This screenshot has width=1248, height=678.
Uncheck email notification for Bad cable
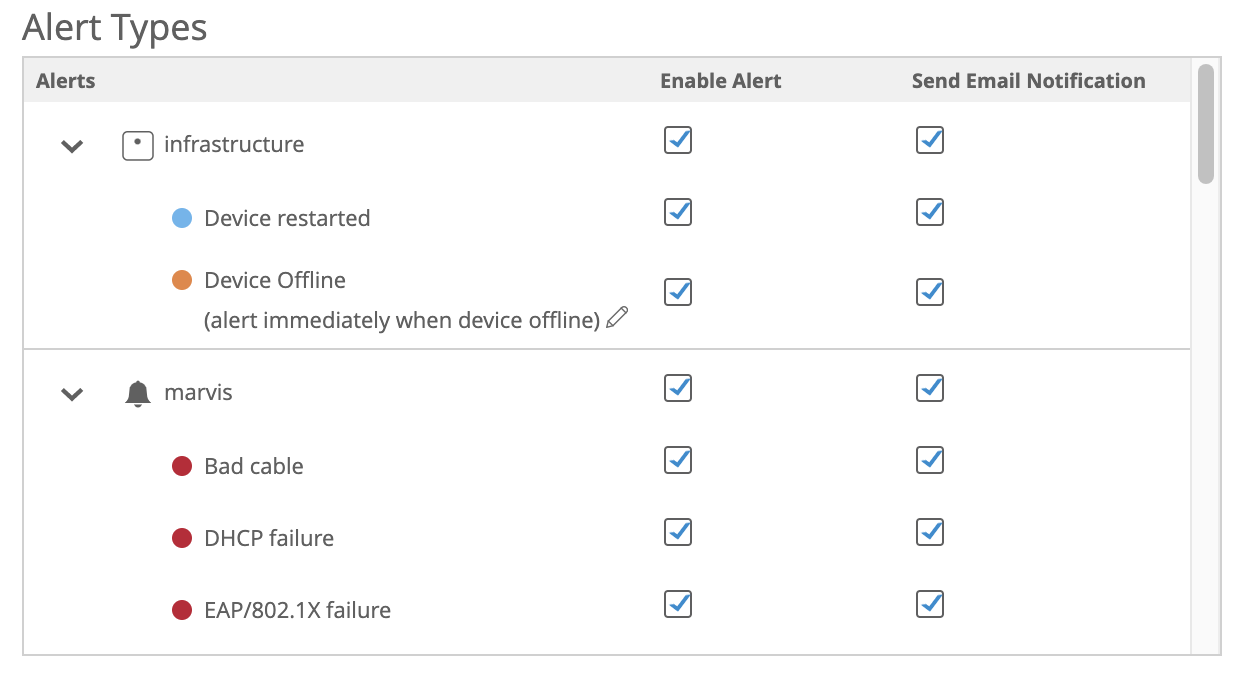click(x=930, y=460)
